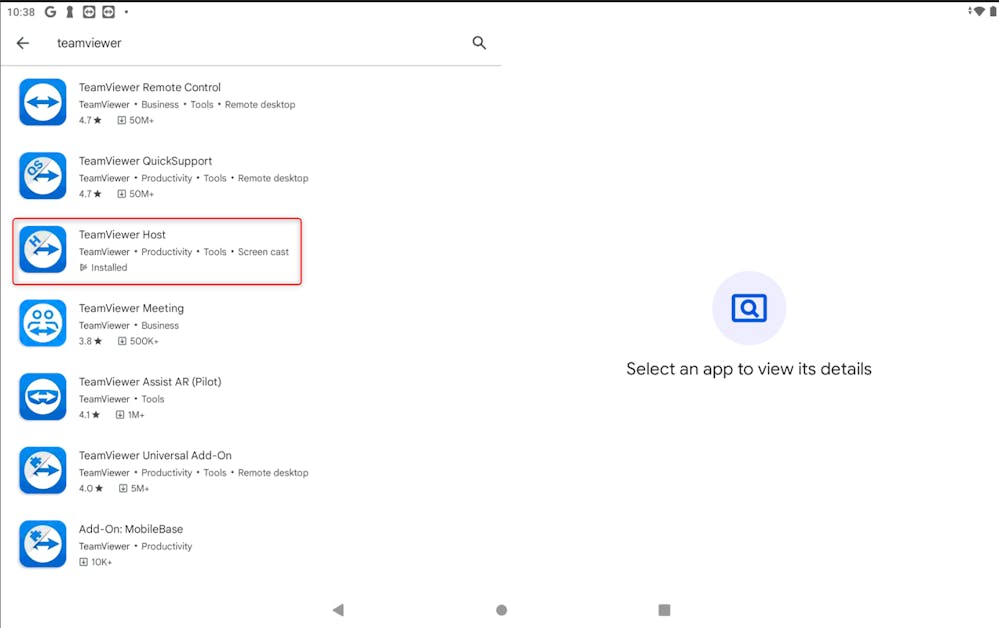
Task: Open the TeamViewer QuickSupport app icon
Action: [43, 176]
